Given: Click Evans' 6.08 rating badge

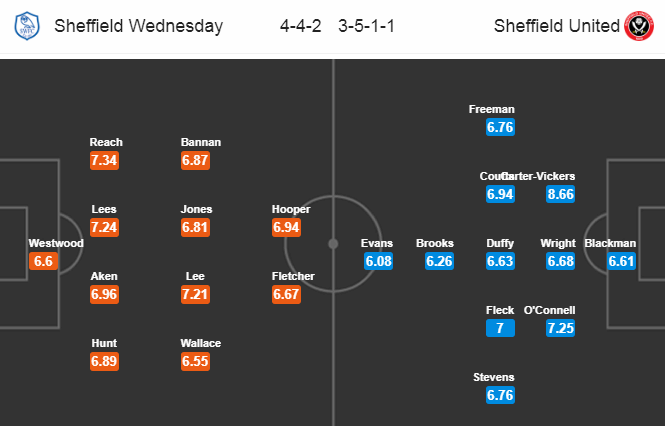Looking at the screenshot, I should (378, 261).
